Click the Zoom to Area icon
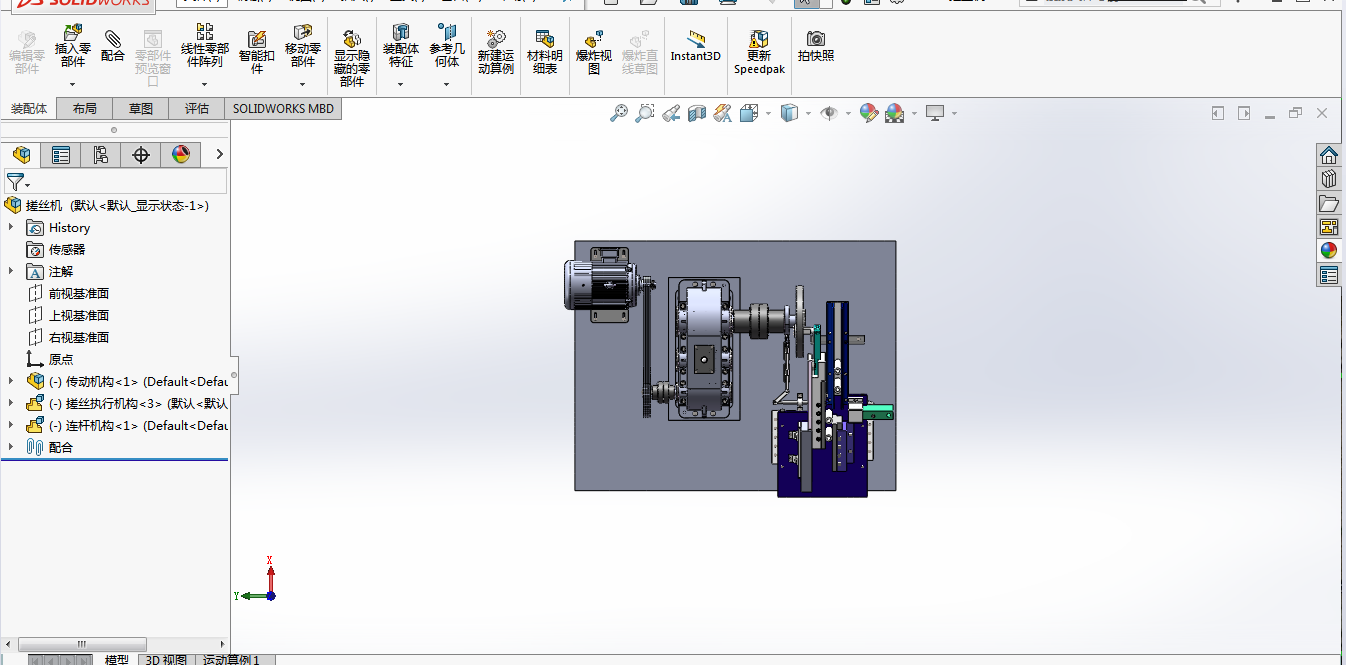The height and width of the screenshot is (665, 1346). click(x=646, y=113)
